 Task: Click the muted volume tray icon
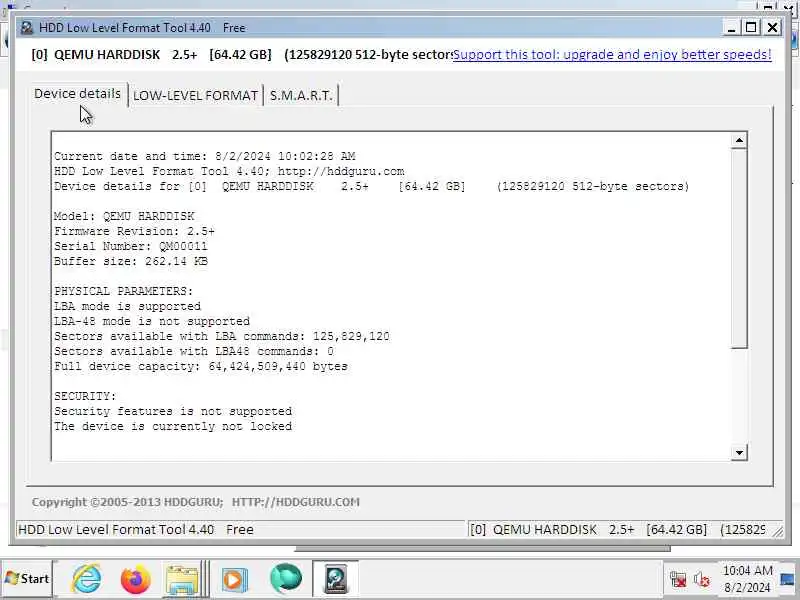pos(702,580)
